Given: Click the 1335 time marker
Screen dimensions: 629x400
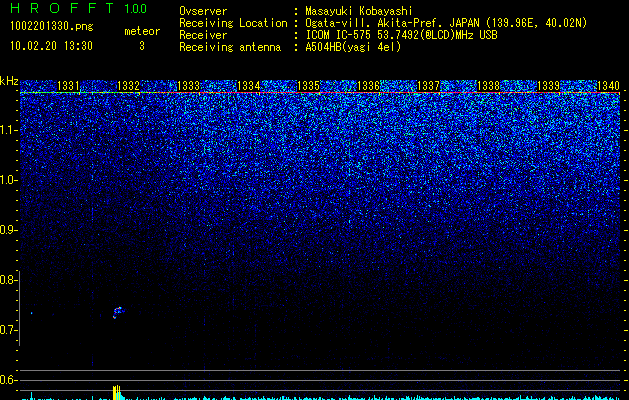Looking at the screenshot, I should point(308,85).
